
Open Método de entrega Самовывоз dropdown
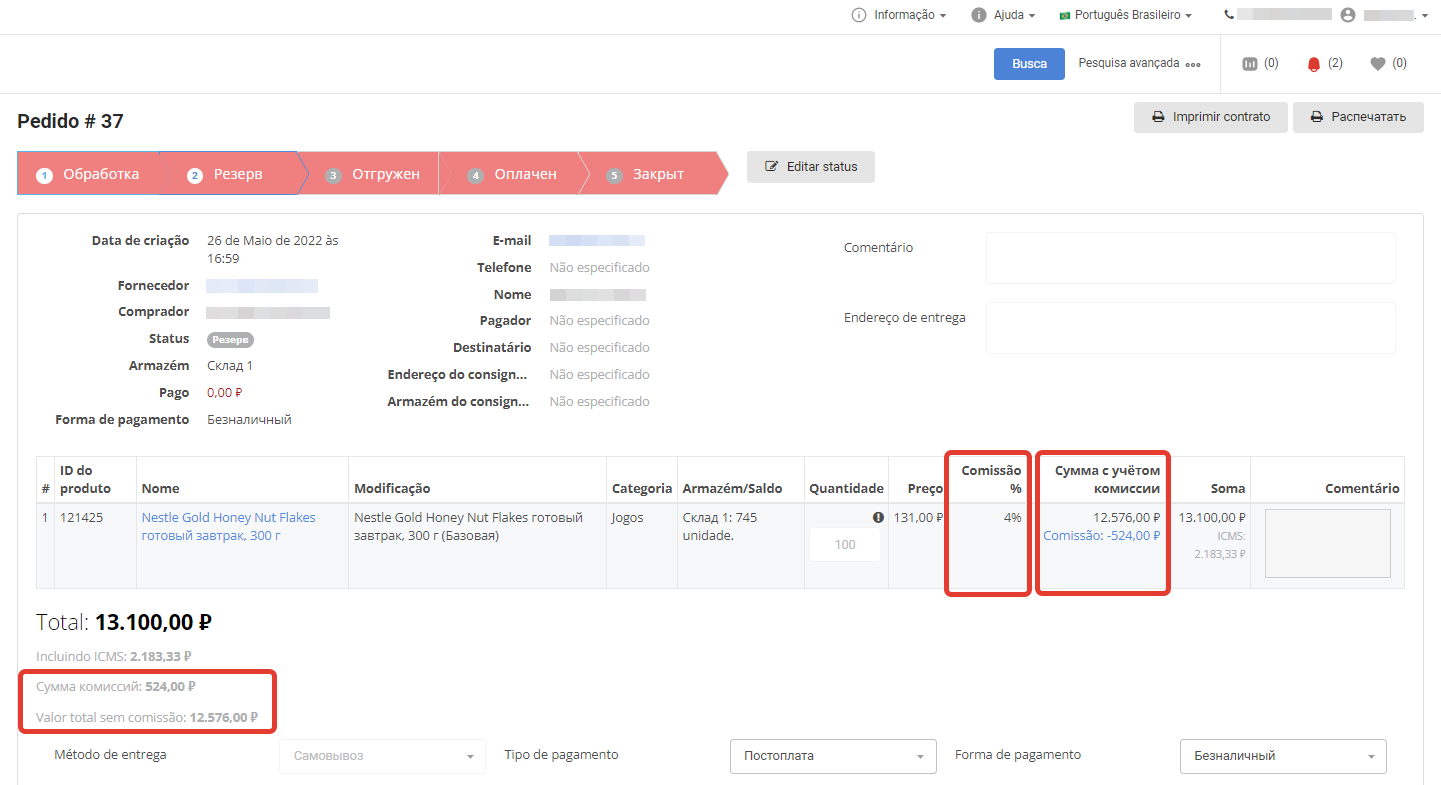coord(382,756)
